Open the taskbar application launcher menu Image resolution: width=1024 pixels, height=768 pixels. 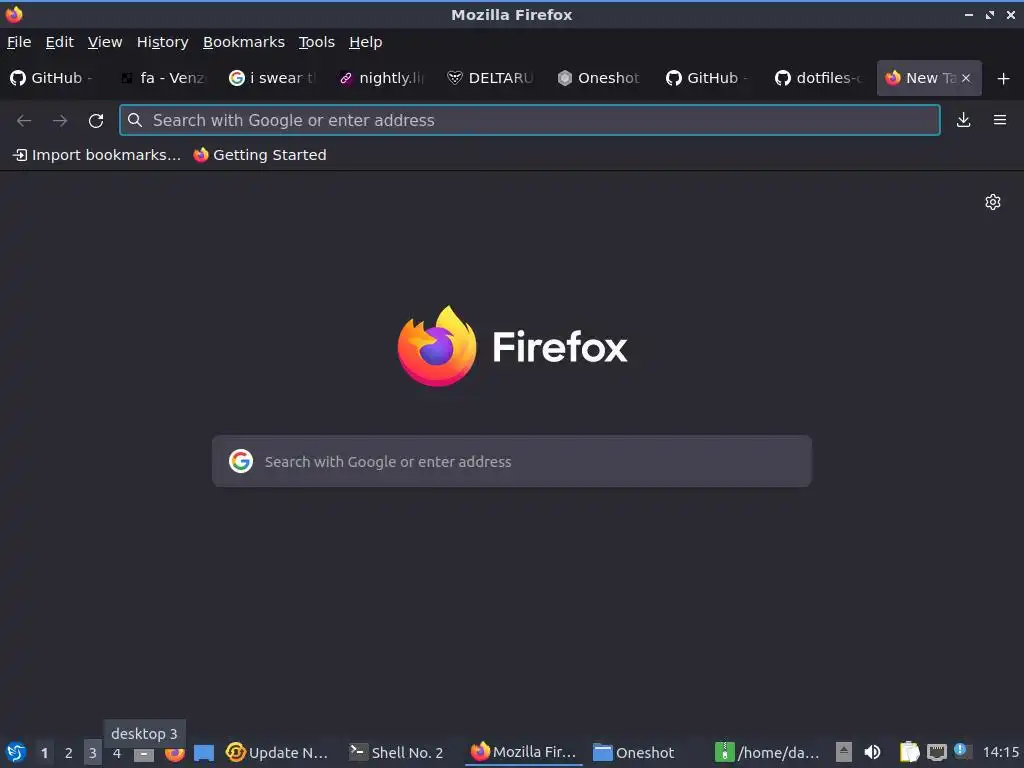tap(16, 752)
